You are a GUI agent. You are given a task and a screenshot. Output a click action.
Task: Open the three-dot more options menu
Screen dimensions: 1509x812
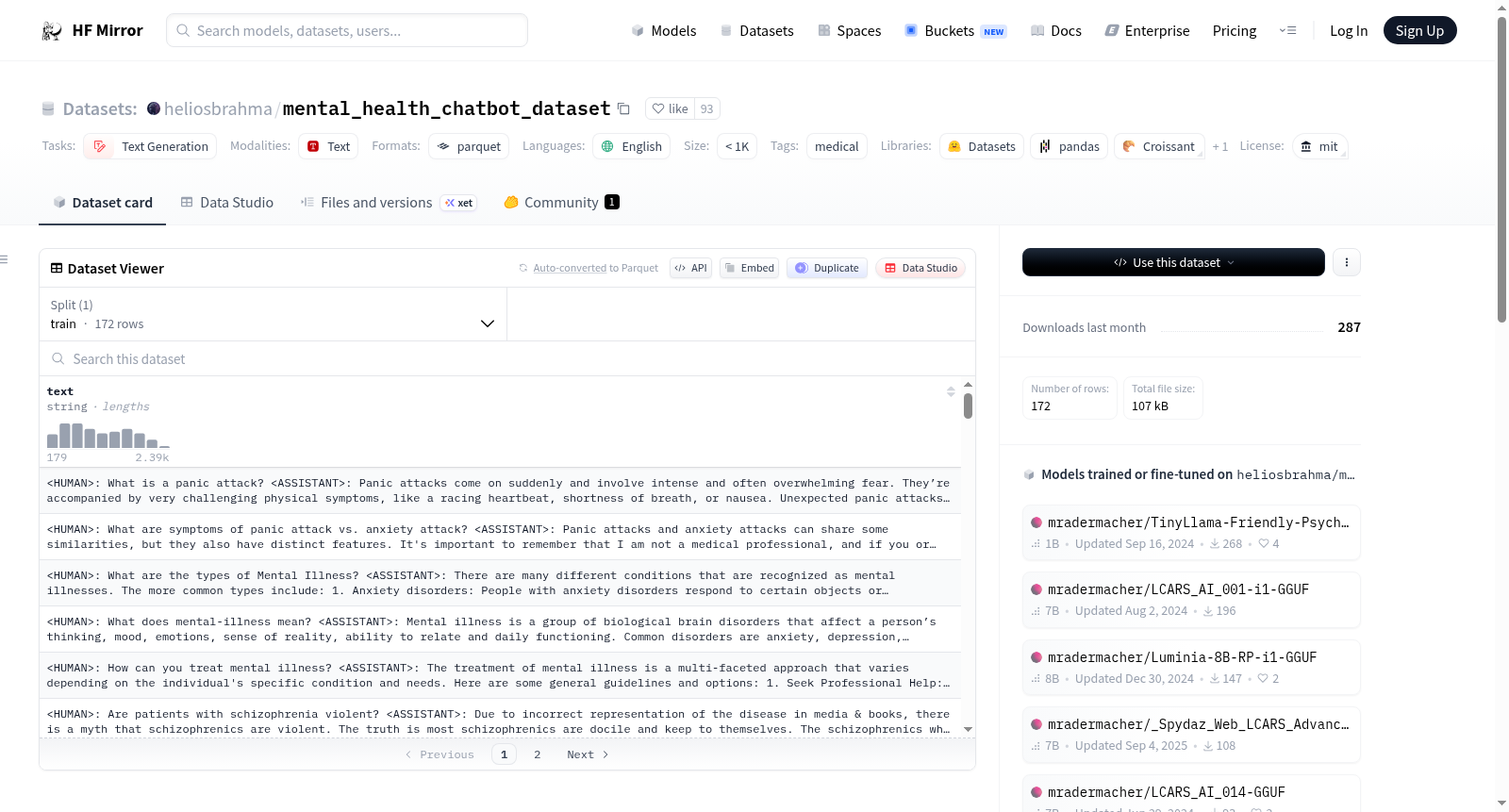[1347, 262]
